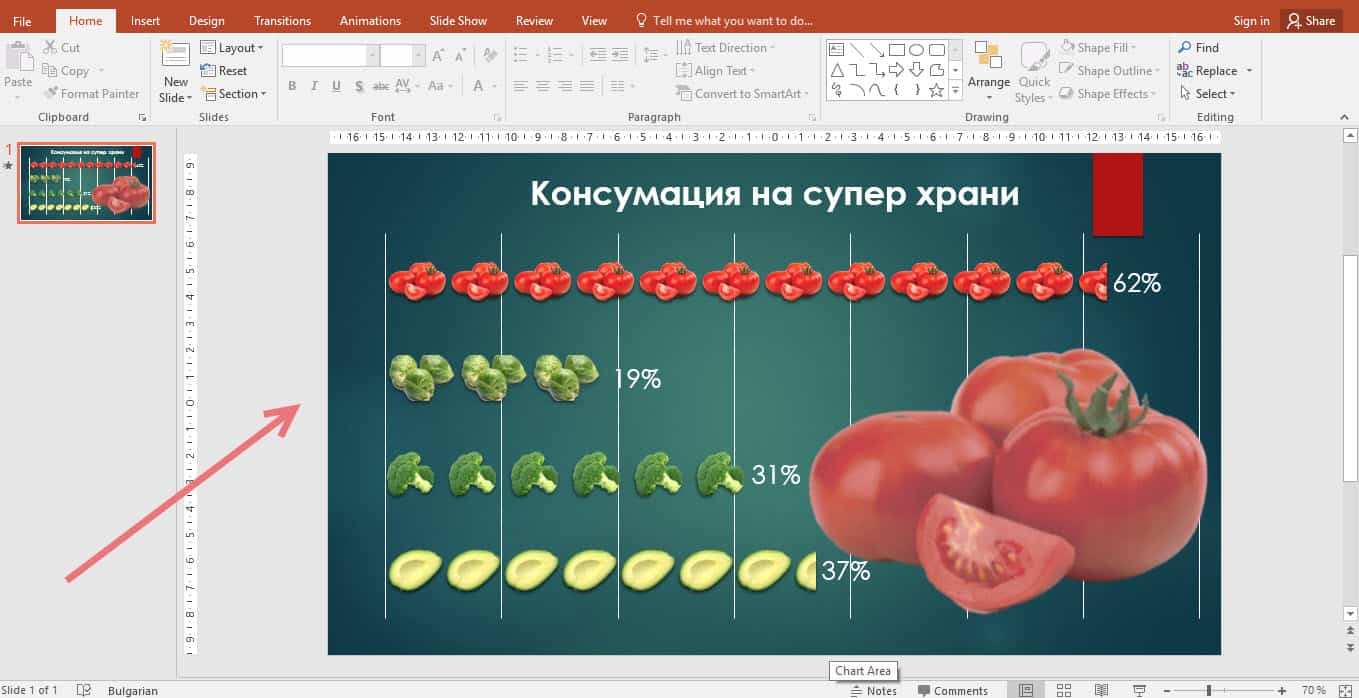Select the Isosceles Triangle shape
Image resolution: width=1359 pixels, height=698 pixels.
[835, 70]
